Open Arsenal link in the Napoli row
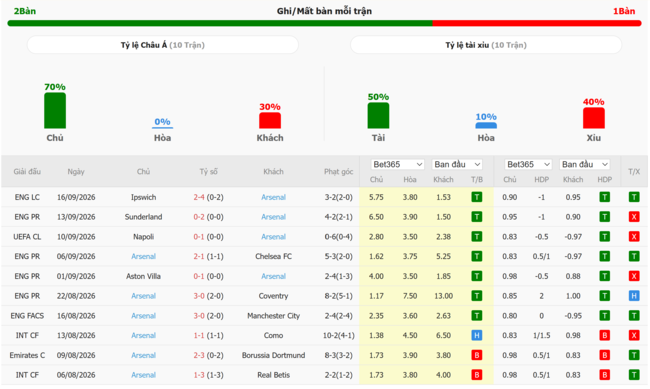This screenshot has width=650, height=389. 273,237
